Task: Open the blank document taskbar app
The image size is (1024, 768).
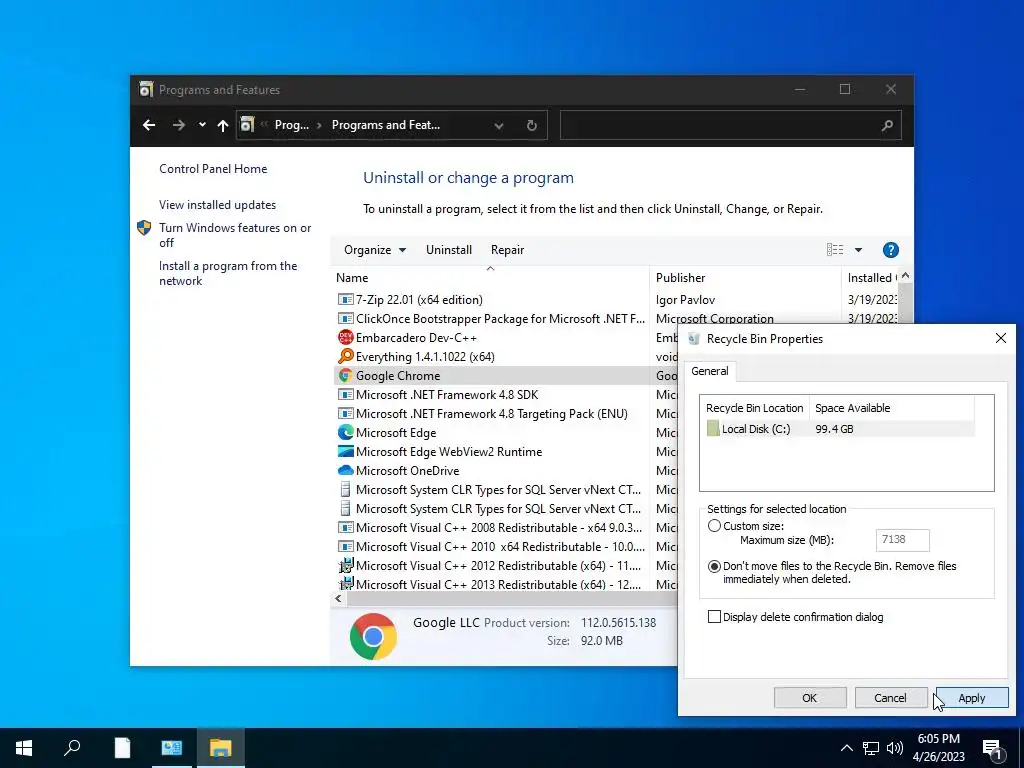Action: click(122, 748)
